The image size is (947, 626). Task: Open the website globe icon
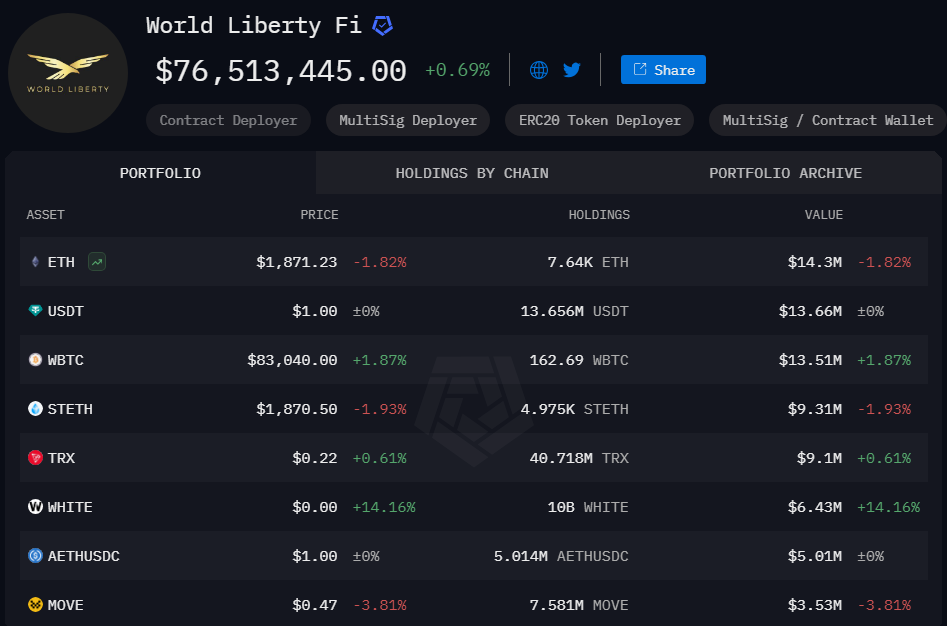[539, 70]
